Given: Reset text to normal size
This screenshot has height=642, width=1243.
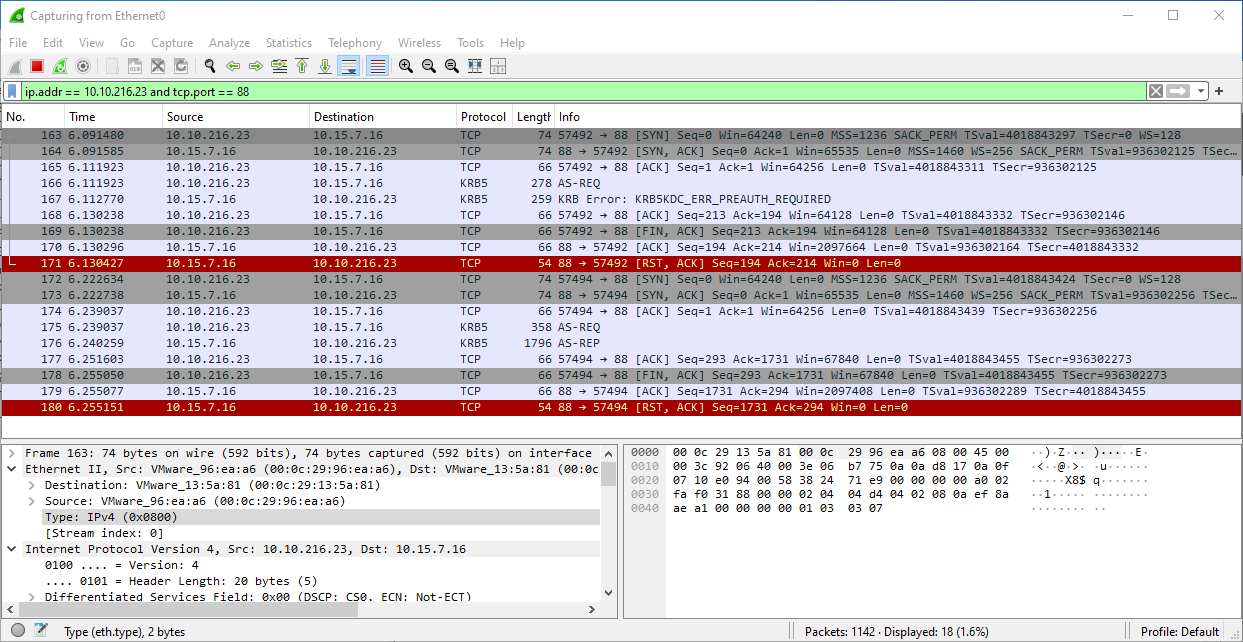Looking at the screenshot, I should click(452, 66).
